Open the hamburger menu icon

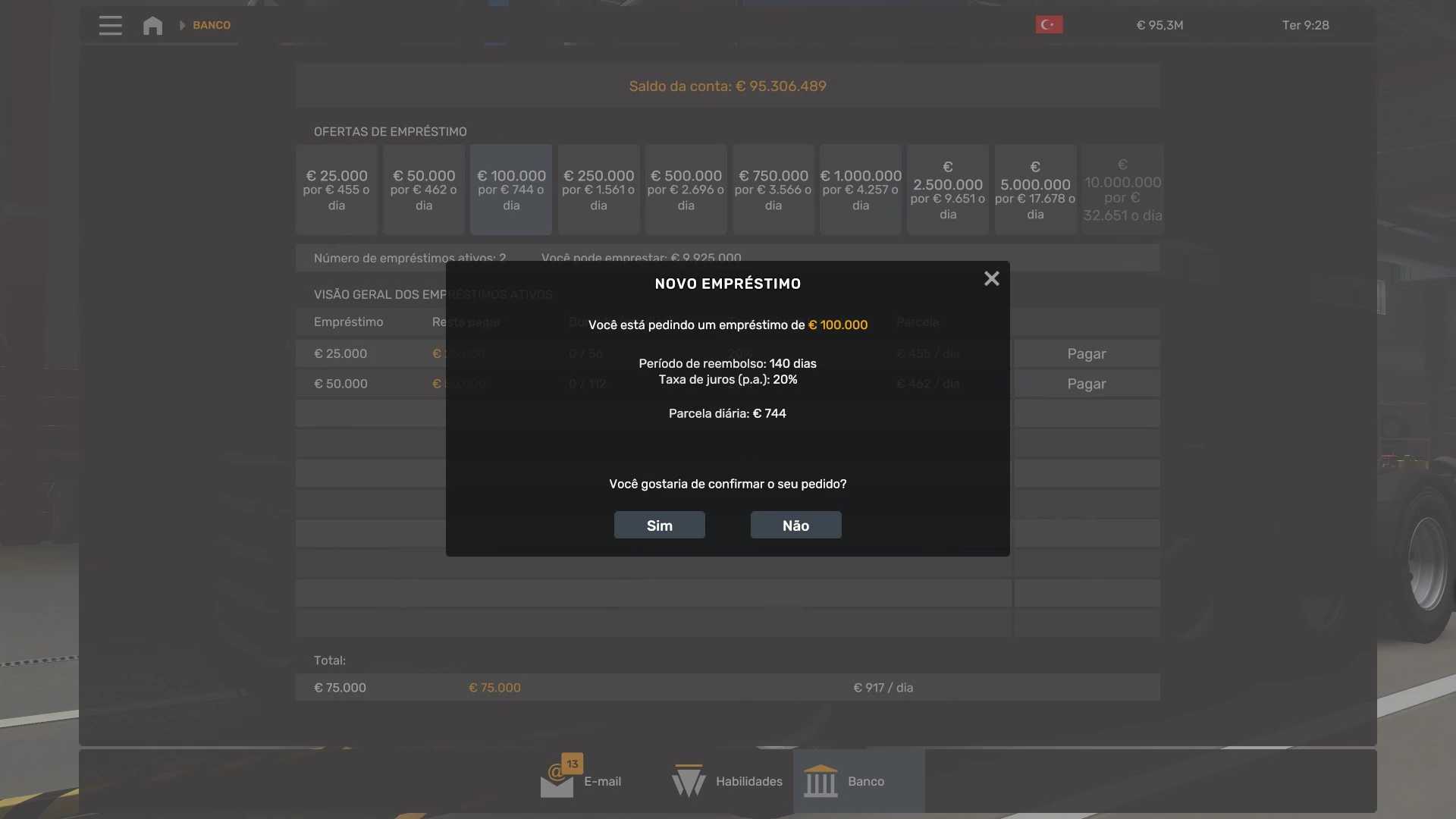pyautogui.click(x=110, y=25)
